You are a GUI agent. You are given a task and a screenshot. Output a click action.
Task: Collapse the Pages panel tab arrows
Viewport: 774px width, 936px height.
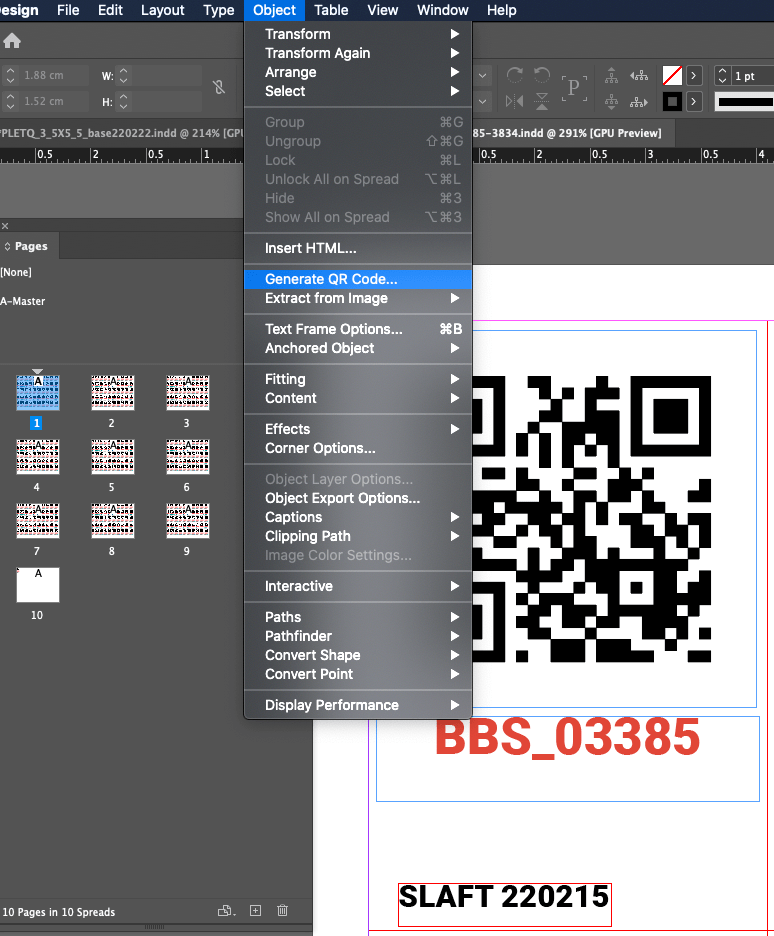7,247
